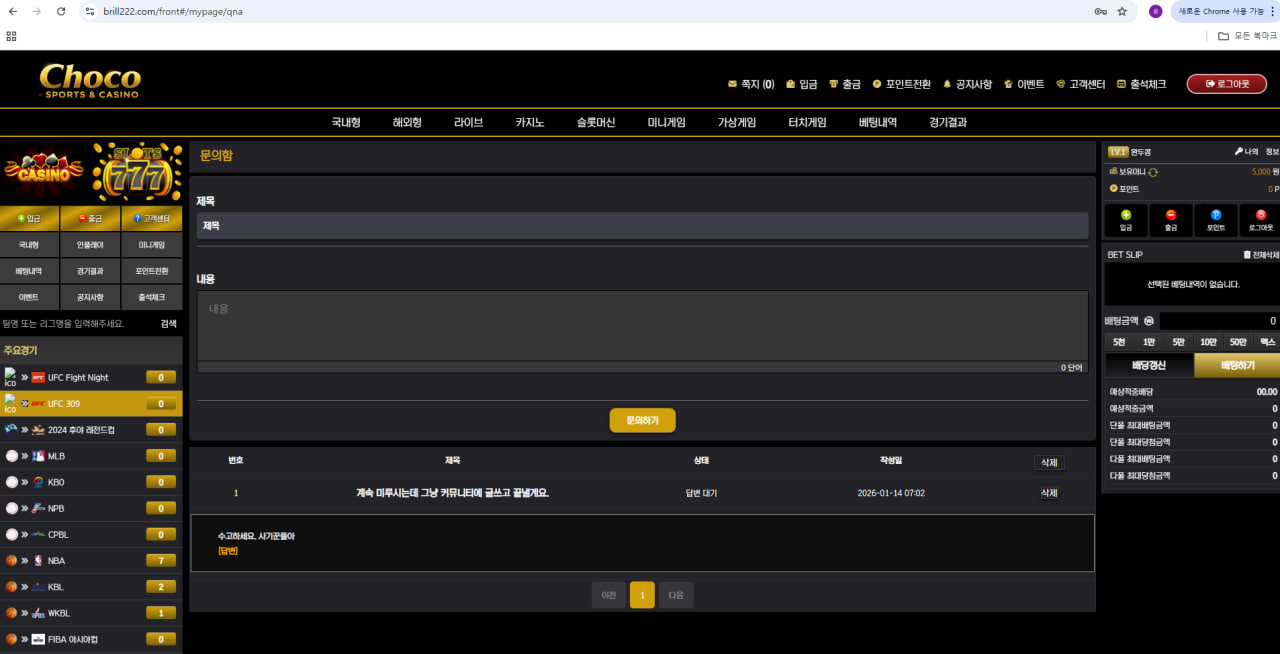
Task: Click the Choco Sports & Casino logo
Action: tap(90, 80)
